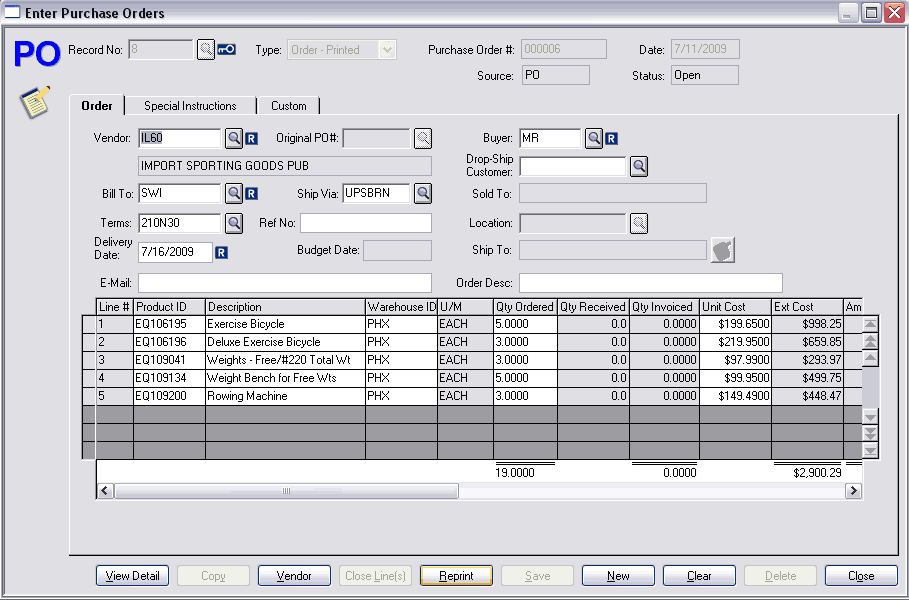This screenshot has width=909, height=600.
Task: Open the Drop-Ship Customer lookup icon
Action: (x=639, y=166)
